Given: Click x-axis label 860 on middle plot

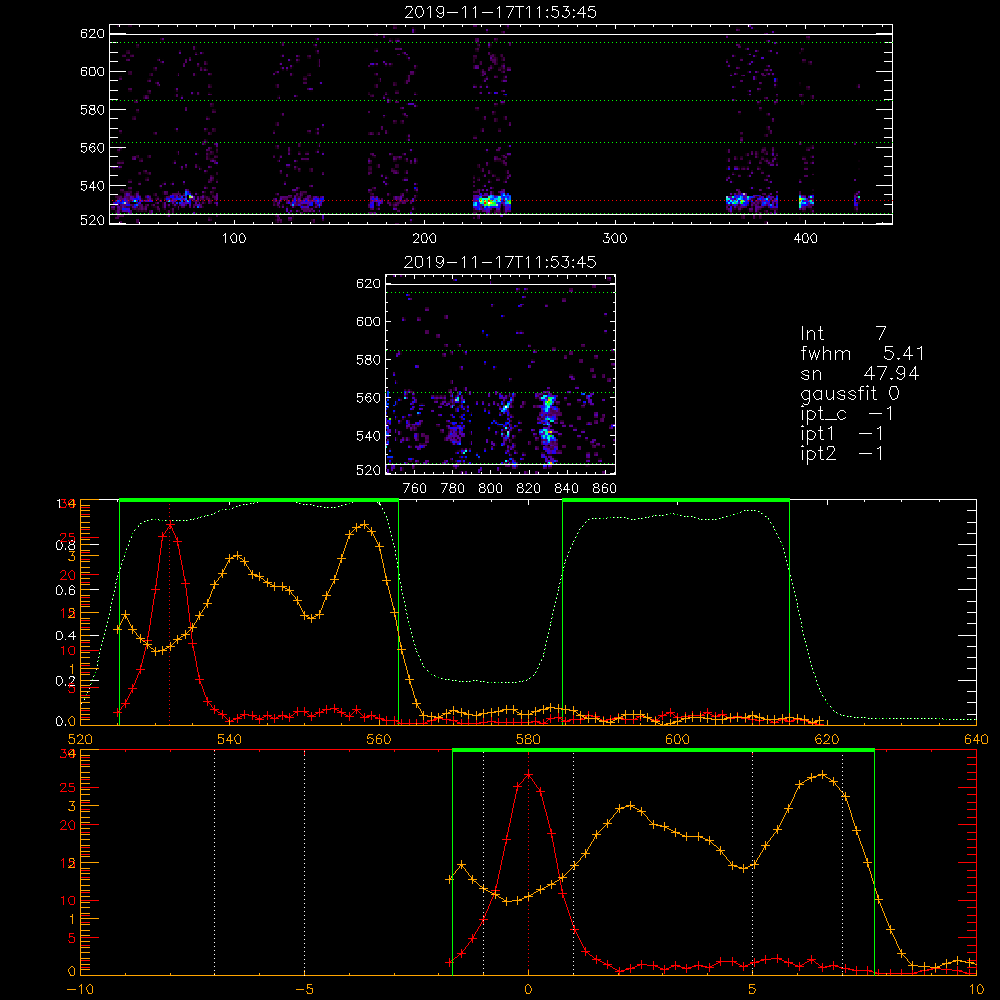Looking at the screenshot, I should [605, 489].
